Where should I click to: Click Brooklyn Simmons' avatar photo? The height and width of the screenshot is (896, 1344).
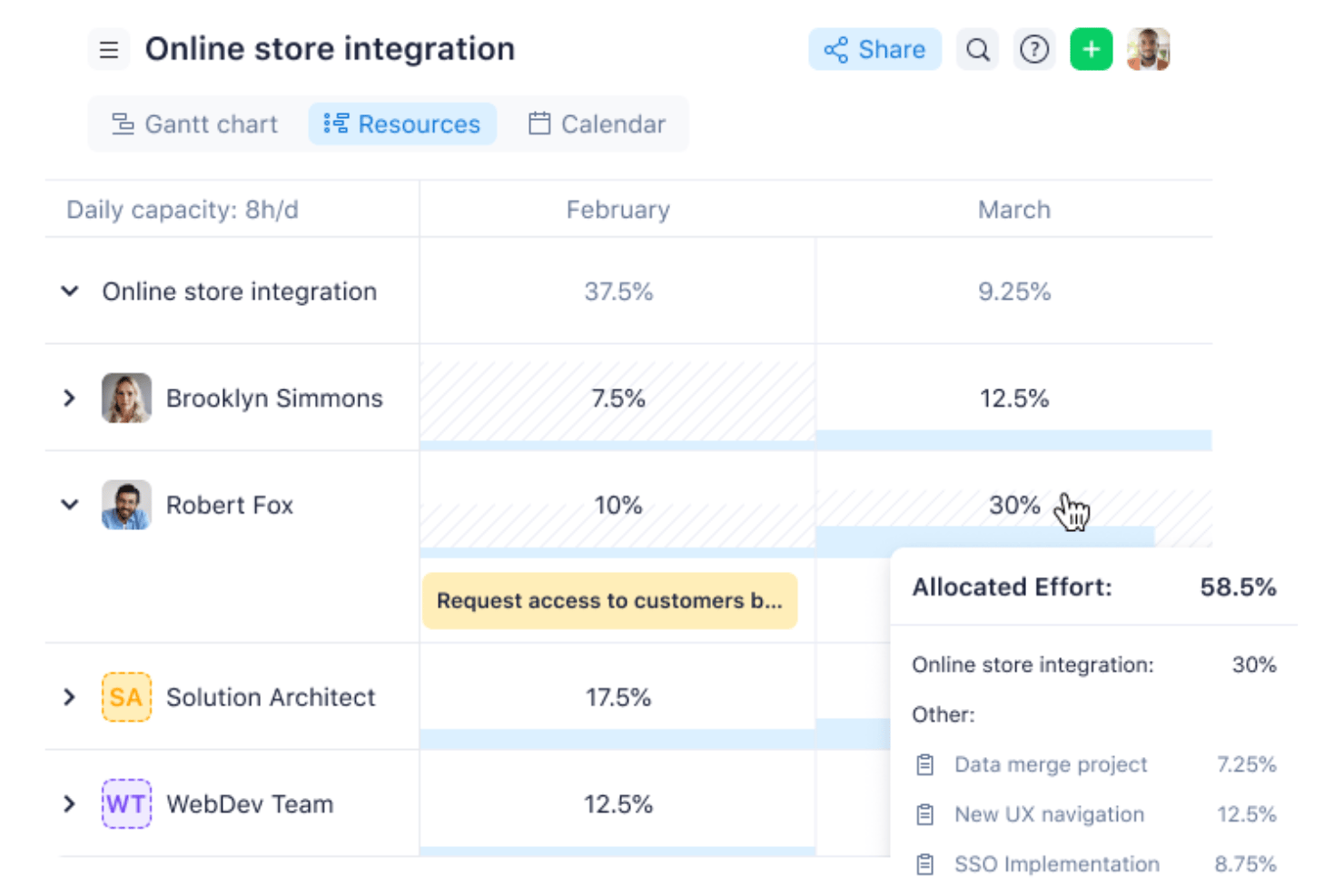point(126,398)
